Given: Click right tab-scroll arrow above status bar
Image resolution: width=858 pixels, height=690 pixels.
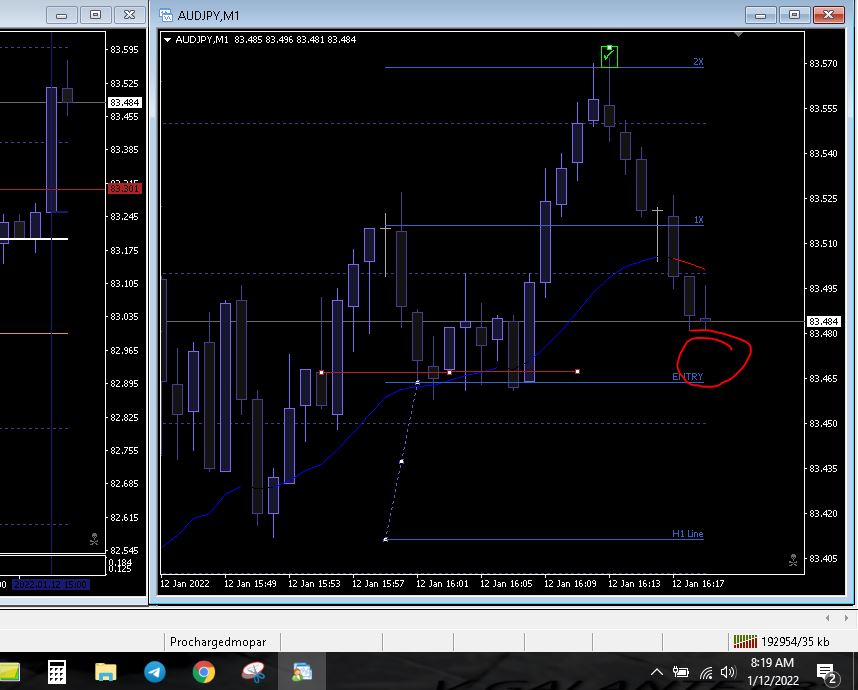Looking at the screenshot, I should [846, 618].
